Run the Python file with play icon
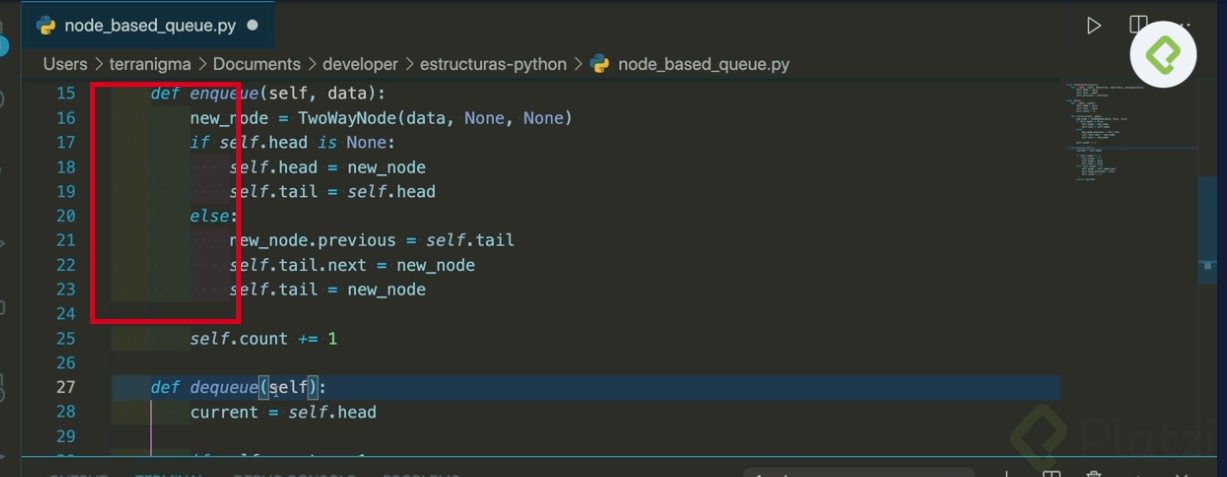This screenshot has width=1227, height=477. [1094, 25]
